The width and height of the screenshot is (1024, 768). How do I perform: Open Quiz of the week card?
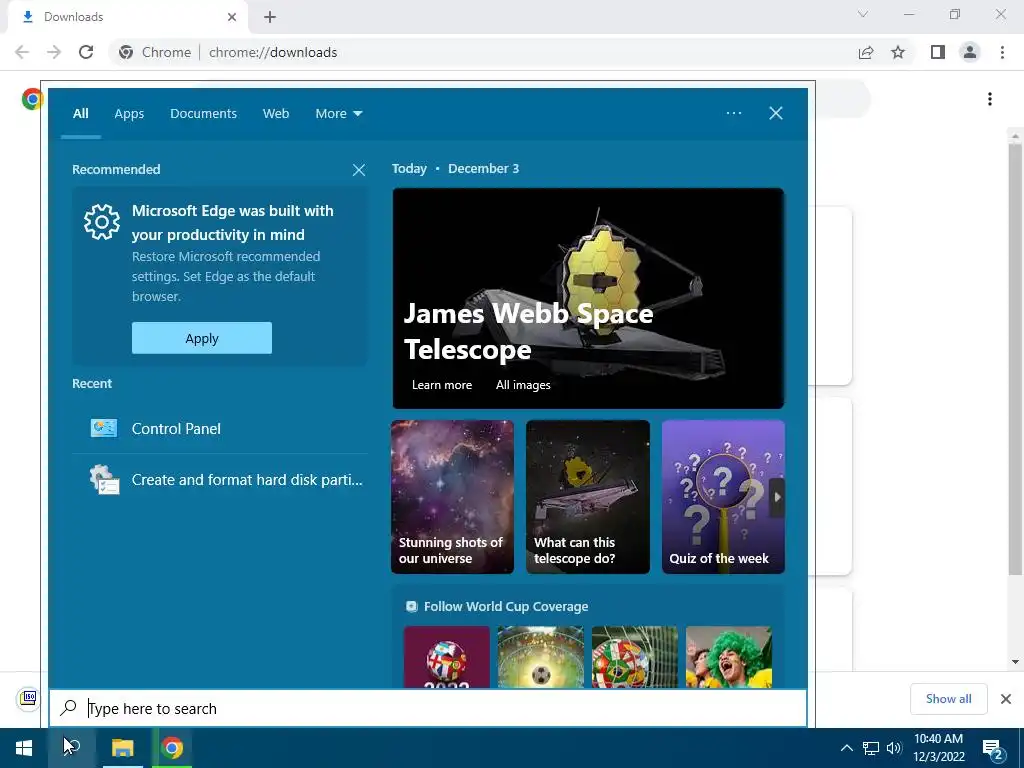[723, 497]
